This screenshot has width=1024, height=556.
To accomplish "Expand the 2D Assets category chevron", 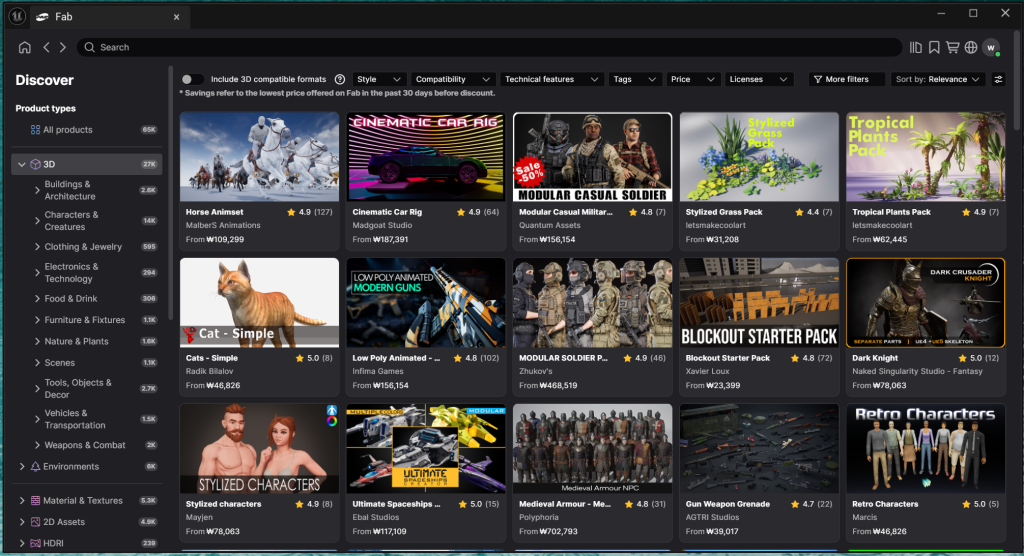I will tap(22, 522).
